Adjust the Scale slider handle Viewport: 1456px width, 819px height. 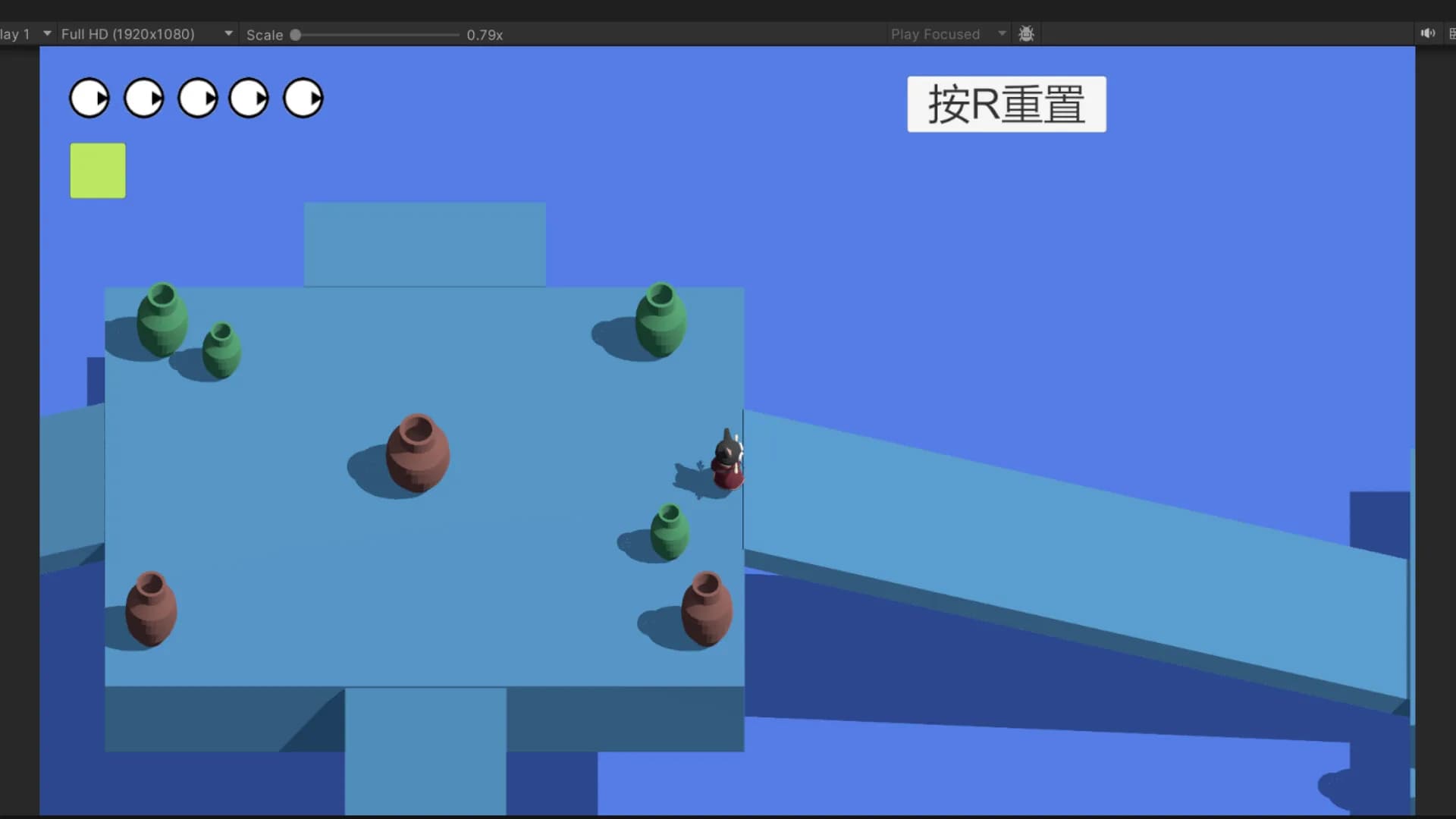click(296, 35)
